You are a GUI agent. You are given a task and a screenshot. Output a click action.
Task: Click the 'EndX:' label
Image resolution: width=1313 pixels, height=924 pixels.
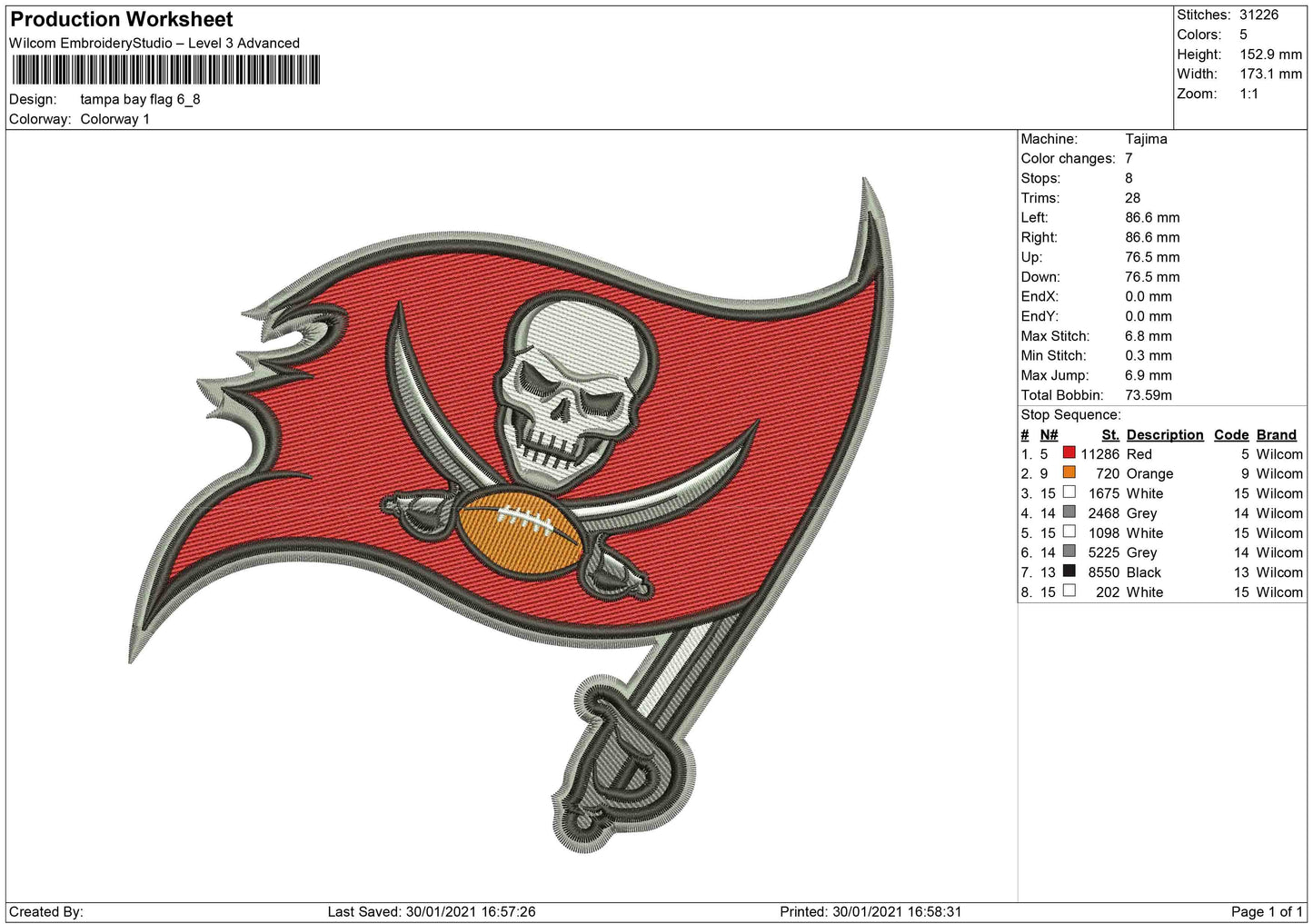click(x=1039, y=296)
